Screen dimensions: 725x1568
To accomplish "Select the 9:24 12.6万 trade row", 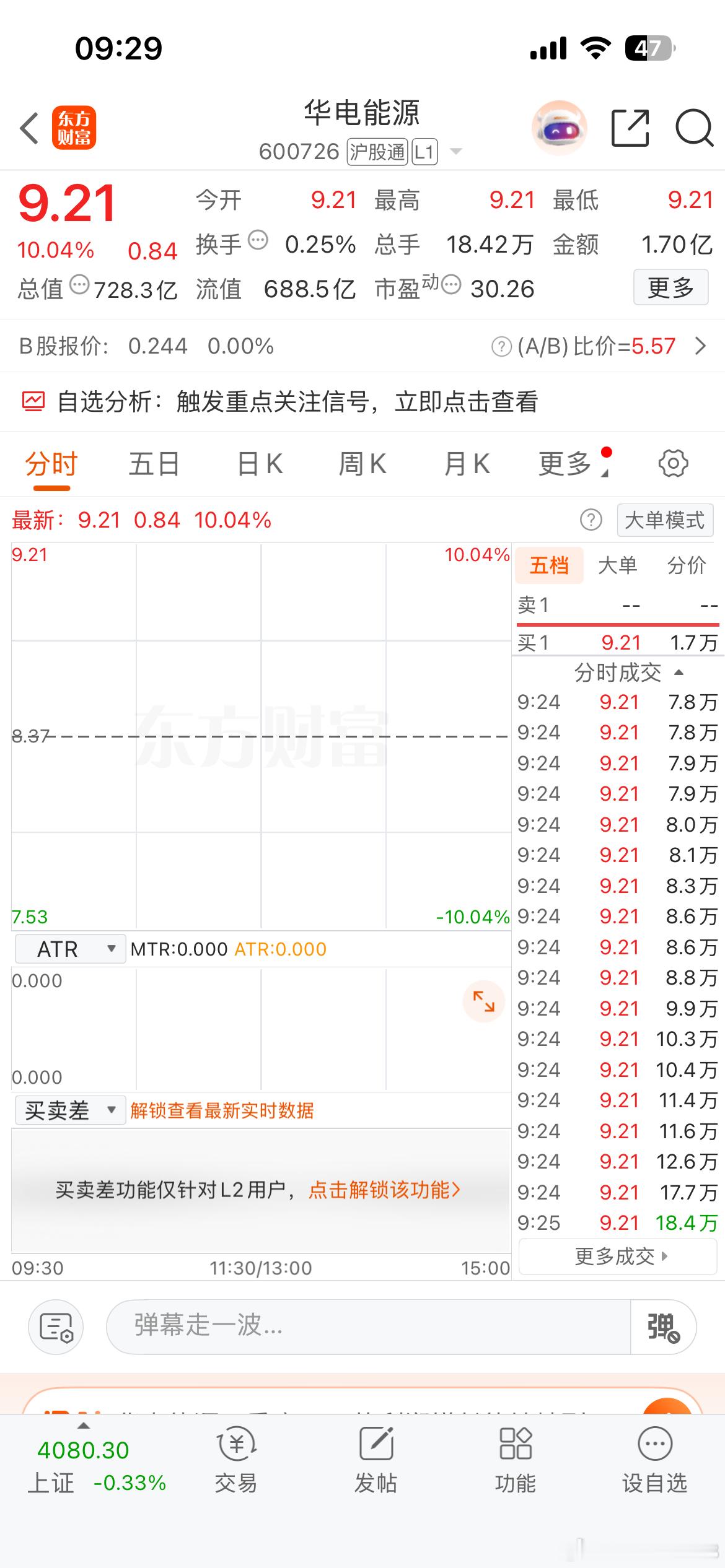I will (x=618, y=1161).
